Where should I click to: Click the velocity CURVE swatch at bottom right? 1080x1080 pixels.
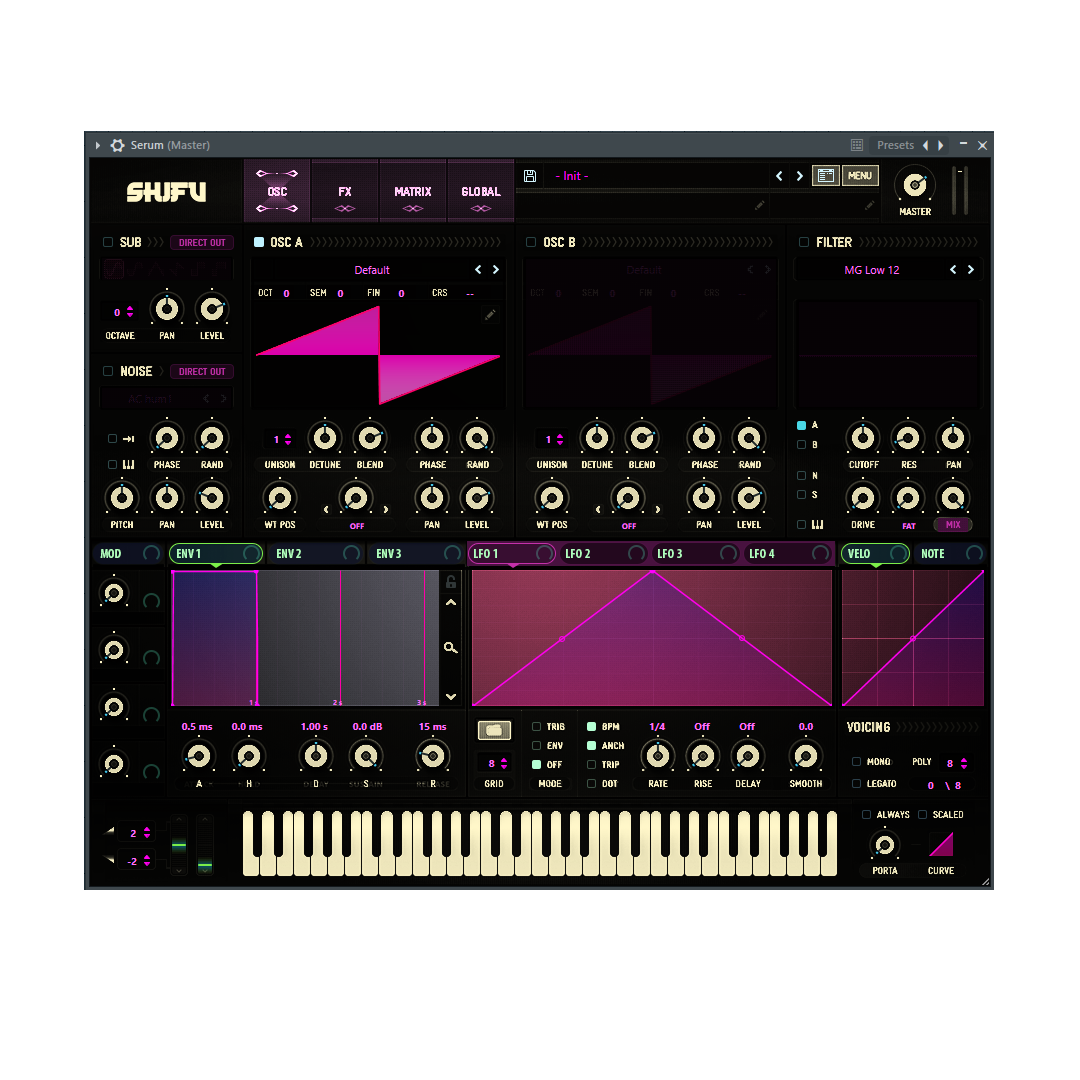coord(941,845)
